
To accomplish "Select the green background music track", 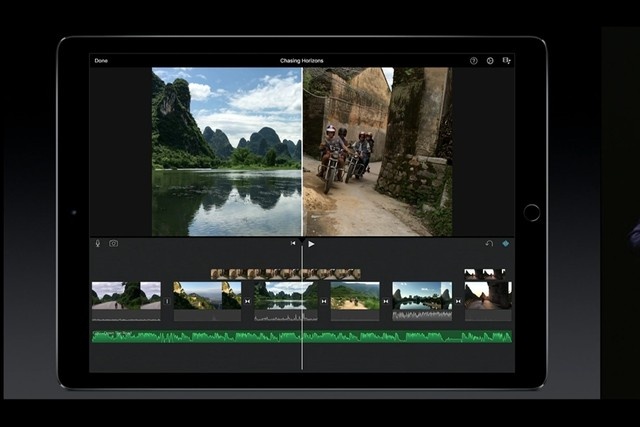I will [302, 337].
